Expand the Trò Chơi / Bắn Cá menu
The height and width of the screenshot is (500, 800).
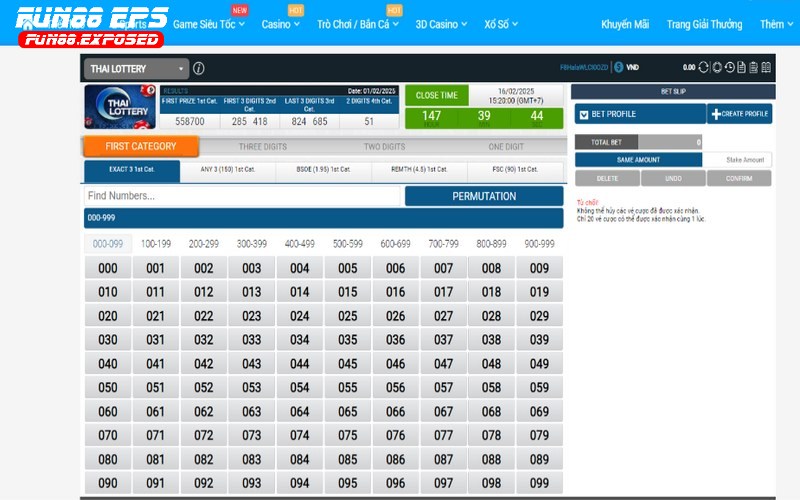coord(358,24)
